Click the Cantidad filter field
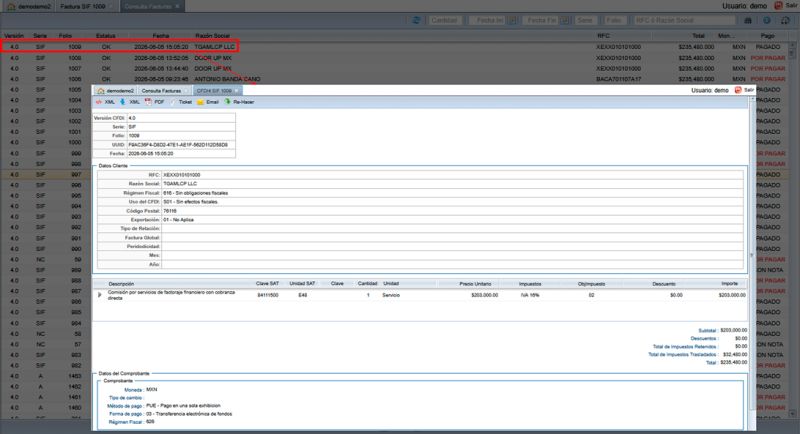The image size is (800, 434). [x=444, y=20]
